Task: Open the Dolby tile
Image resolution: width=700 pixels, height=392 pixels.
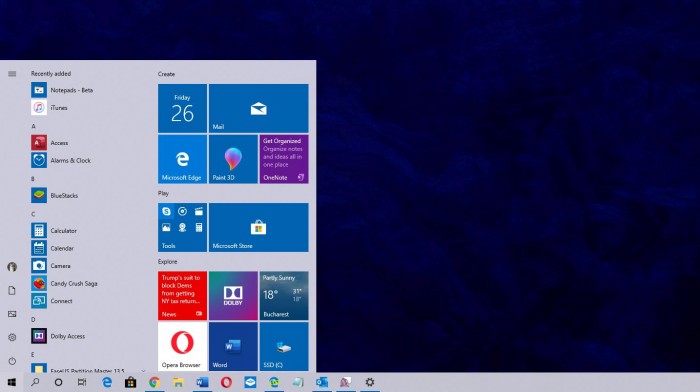Action: (233, 296)
